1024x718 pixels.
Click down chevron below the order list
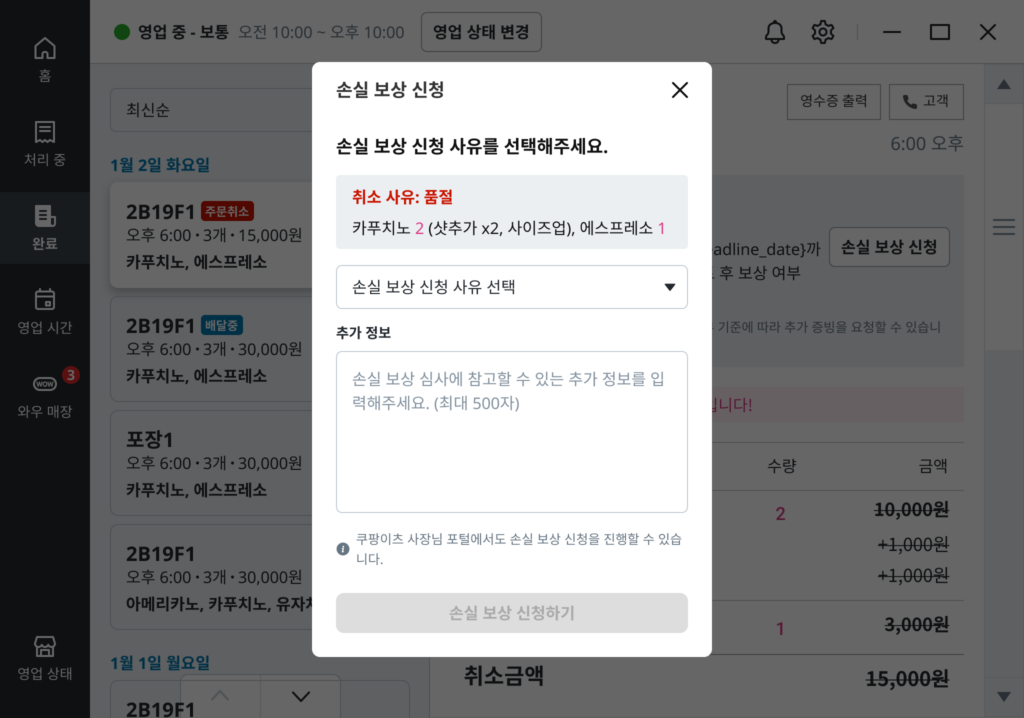tap(300, 696)
